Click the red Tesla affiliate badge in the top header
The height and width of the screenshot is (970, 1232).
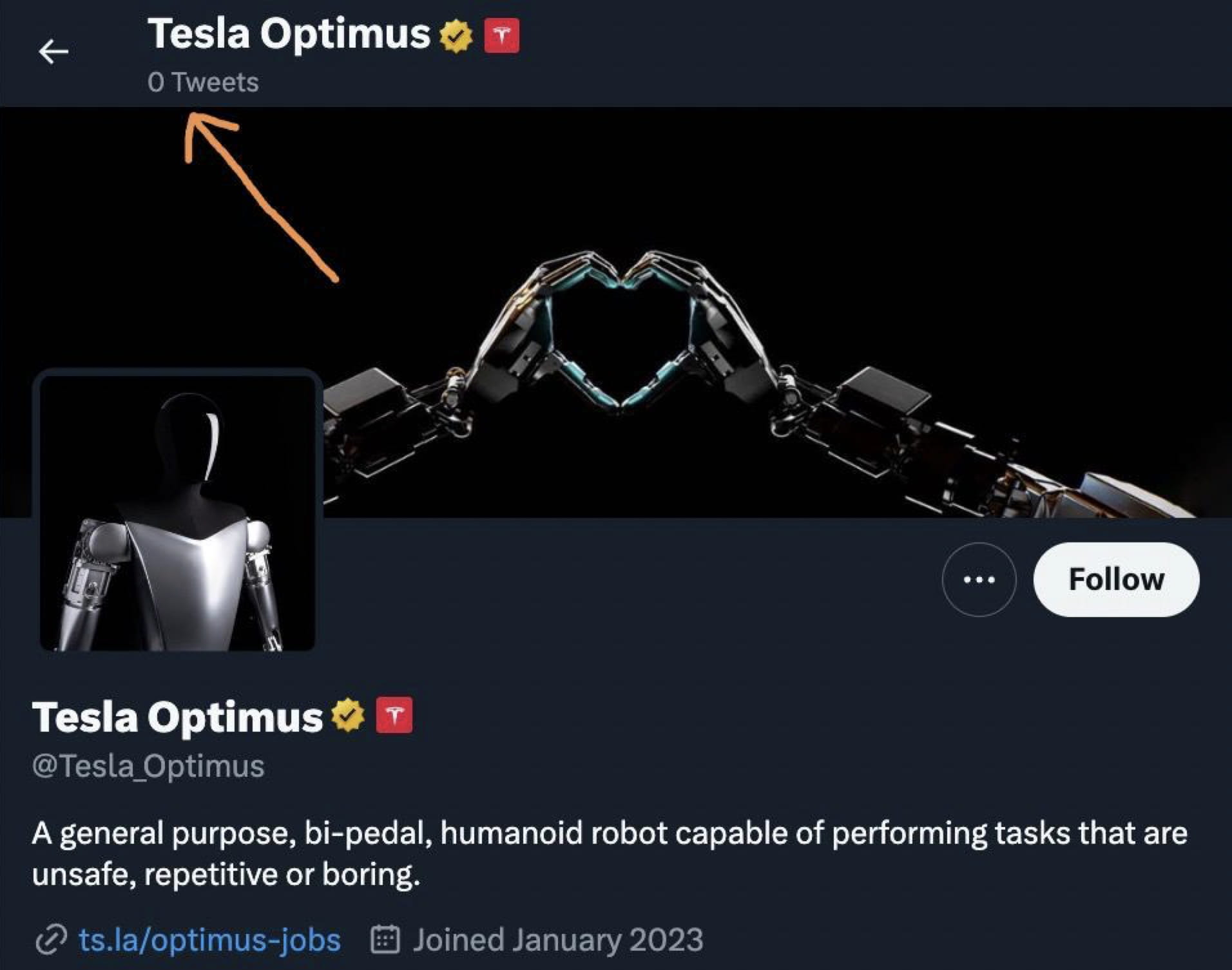point(501,35)
